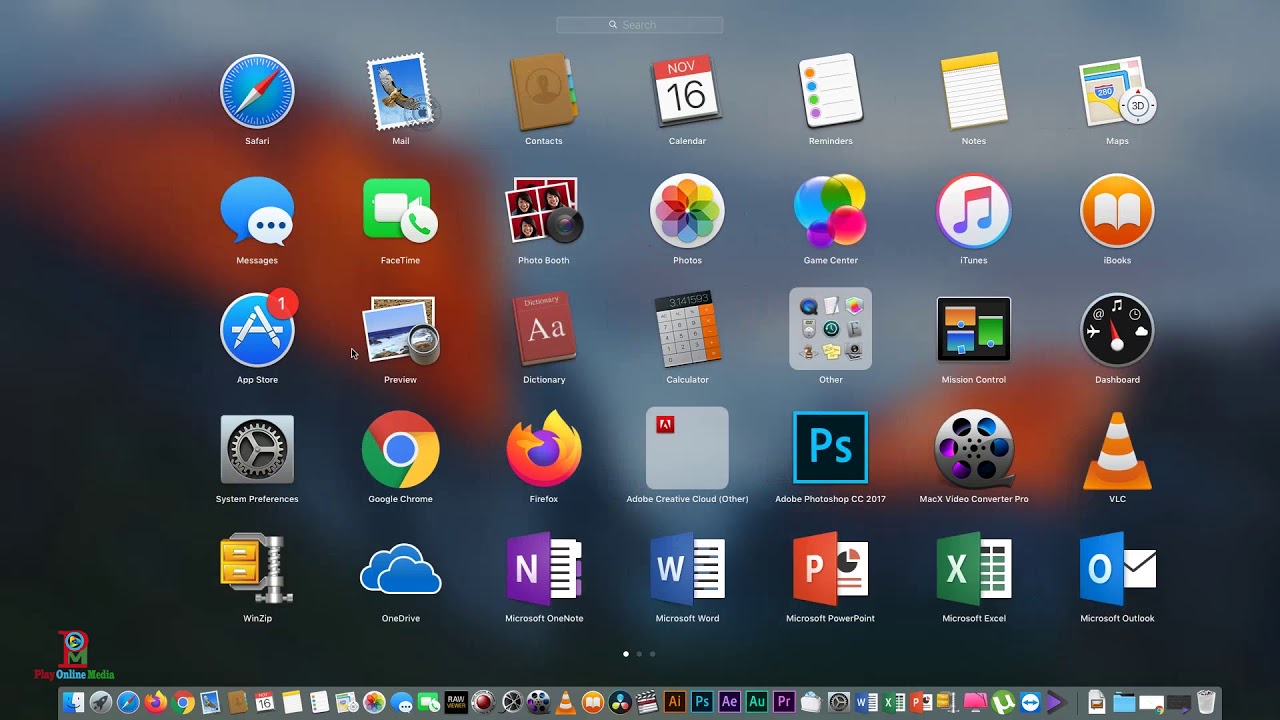
Task: Launch Google Chrome from Launchpad
Action: point(400,449)
